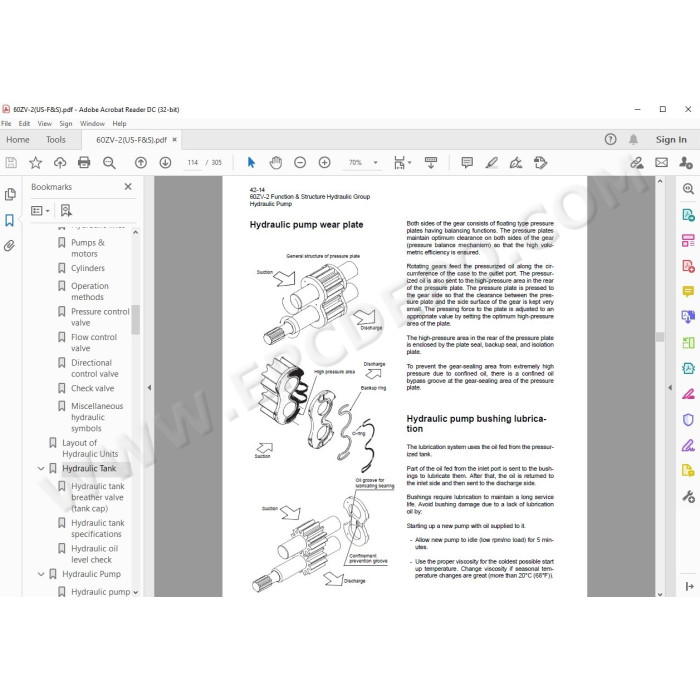Open the View menu
This screenshot has width=700, height=700.
[x=45, y=124]
